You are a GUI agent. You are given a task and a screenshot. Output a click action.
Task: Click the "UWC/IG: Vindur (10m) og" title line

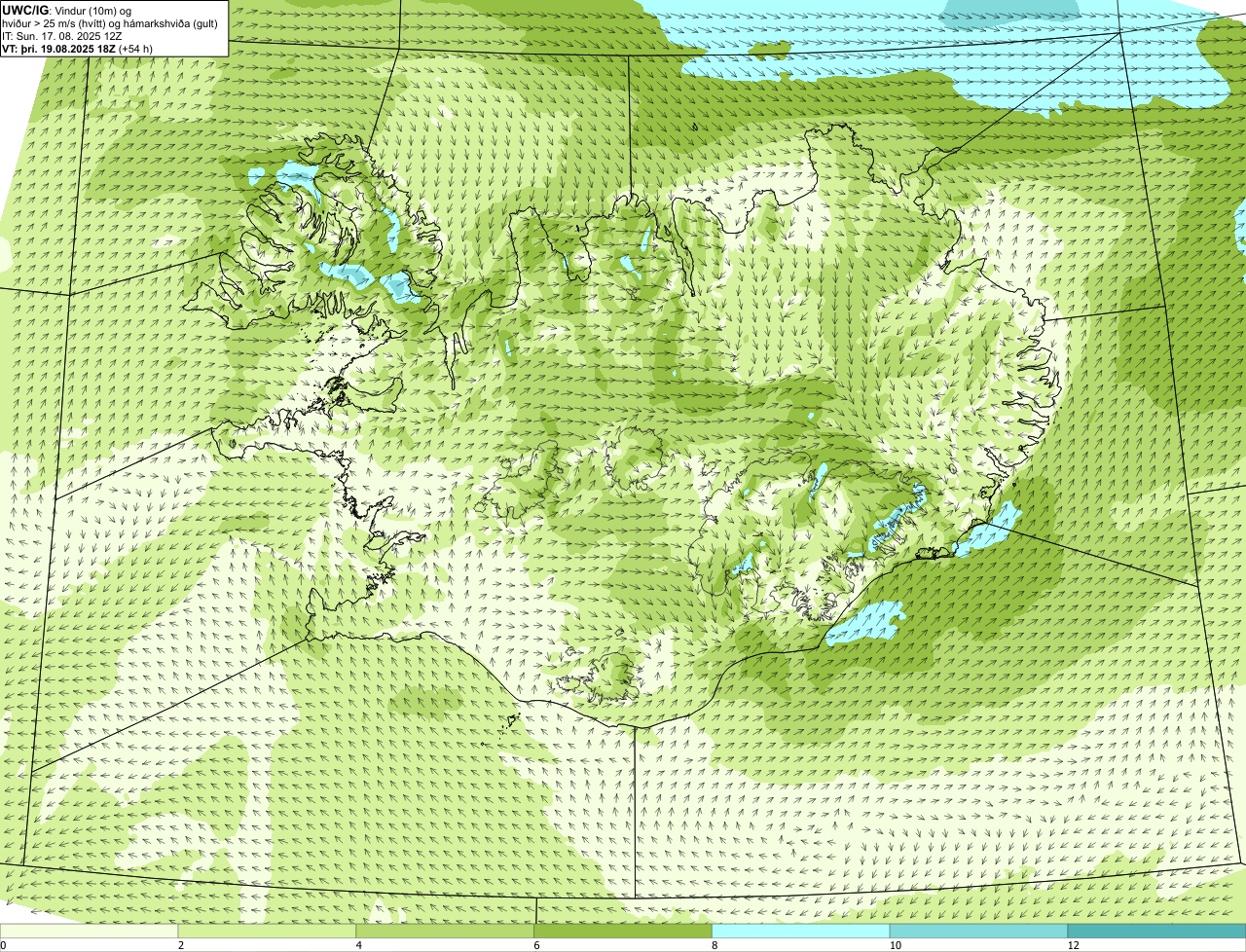(x=67, y=10)
